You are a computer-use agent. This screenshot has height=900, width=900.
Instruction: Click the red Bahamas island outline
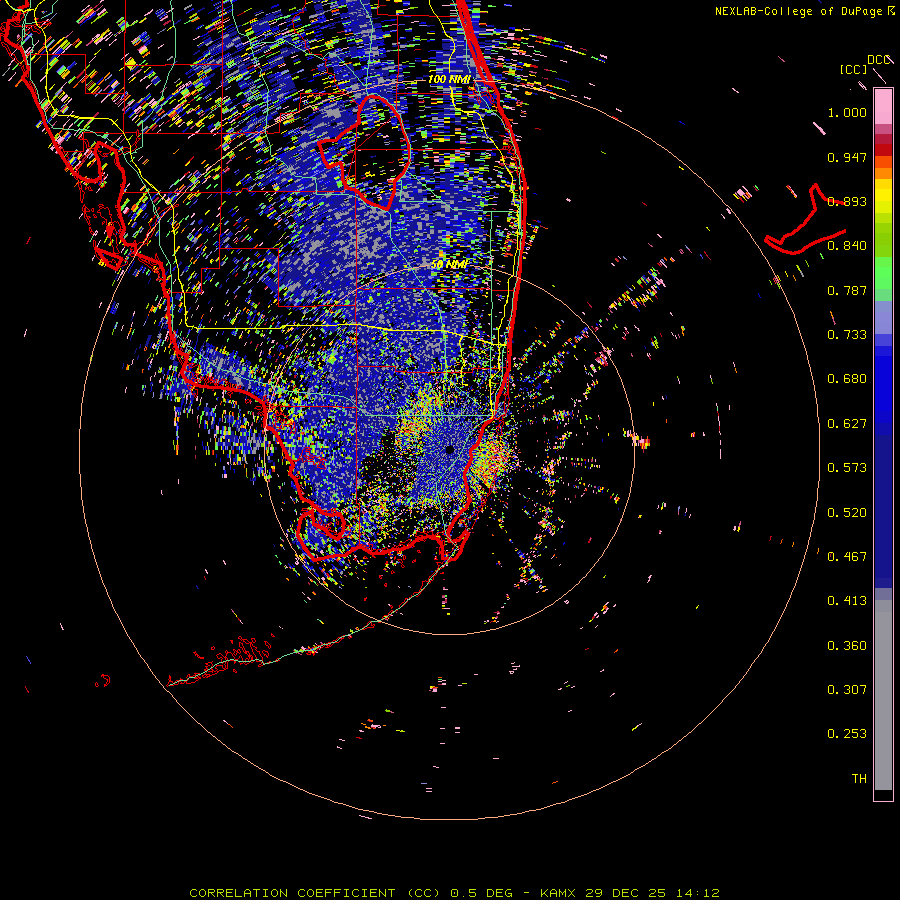tap(805, 221)
